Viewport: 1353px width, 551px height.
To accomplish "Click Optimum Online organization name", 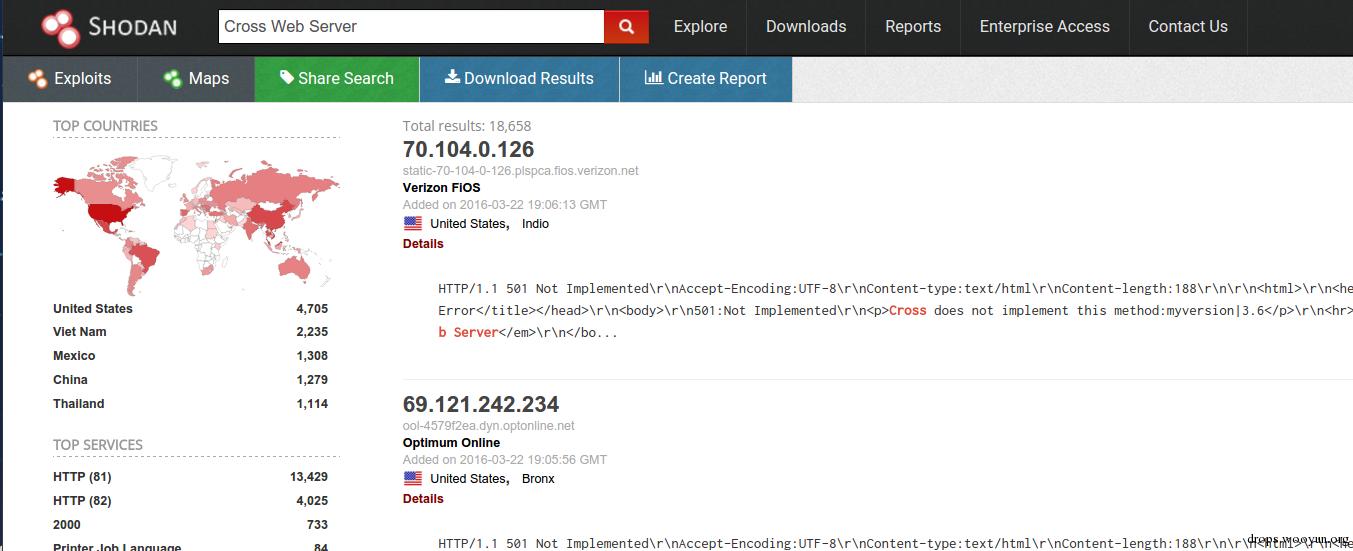I will click(x=451, y=443).
